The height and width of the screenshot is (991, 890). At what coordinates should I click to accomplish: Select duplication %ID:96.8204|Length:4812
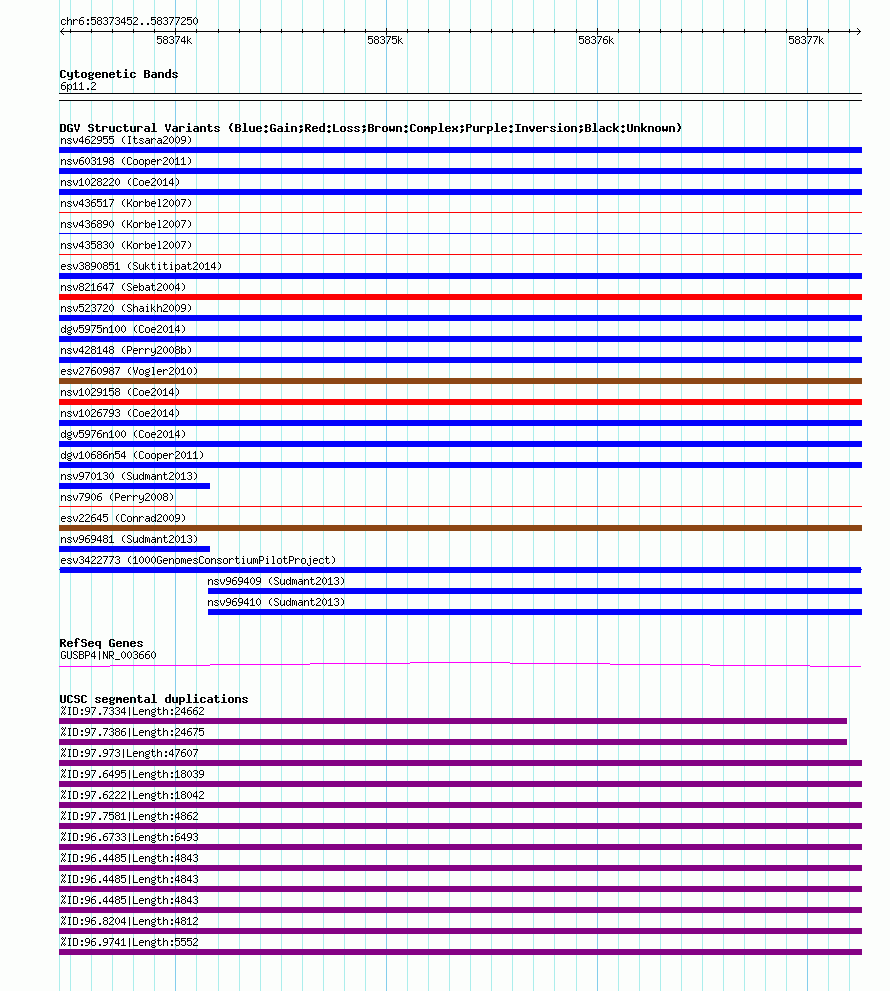[129, 921]
